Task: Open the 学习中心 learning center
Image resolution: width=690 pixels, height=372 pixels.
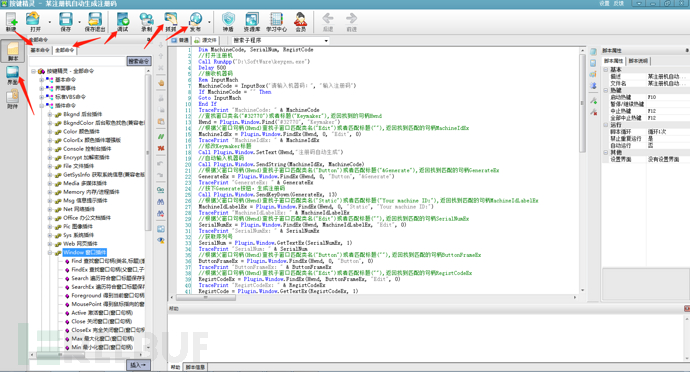Action: pos(276,22)
